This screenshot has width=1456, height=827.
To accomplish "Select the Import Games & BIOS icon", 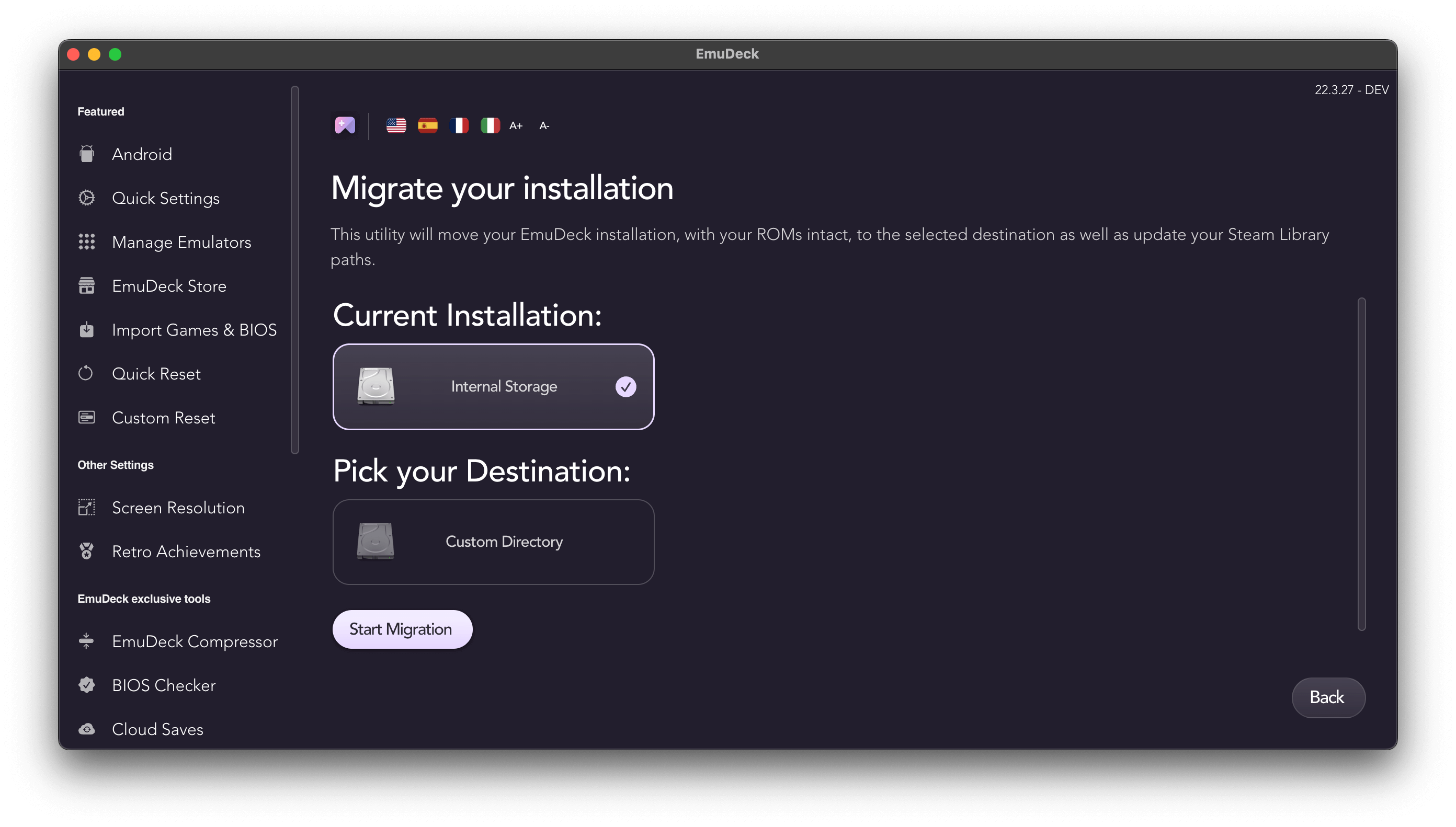I will click(x=88, y=330).
